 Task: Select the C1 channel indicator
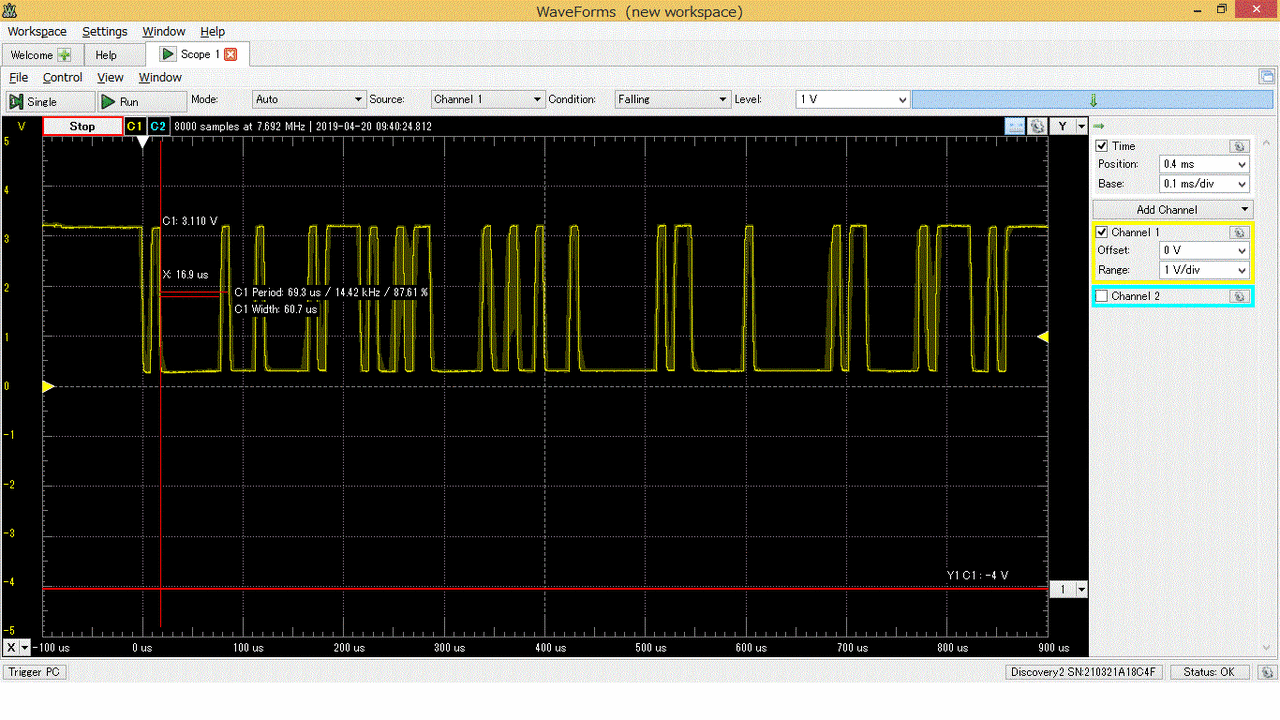[135, 126]
